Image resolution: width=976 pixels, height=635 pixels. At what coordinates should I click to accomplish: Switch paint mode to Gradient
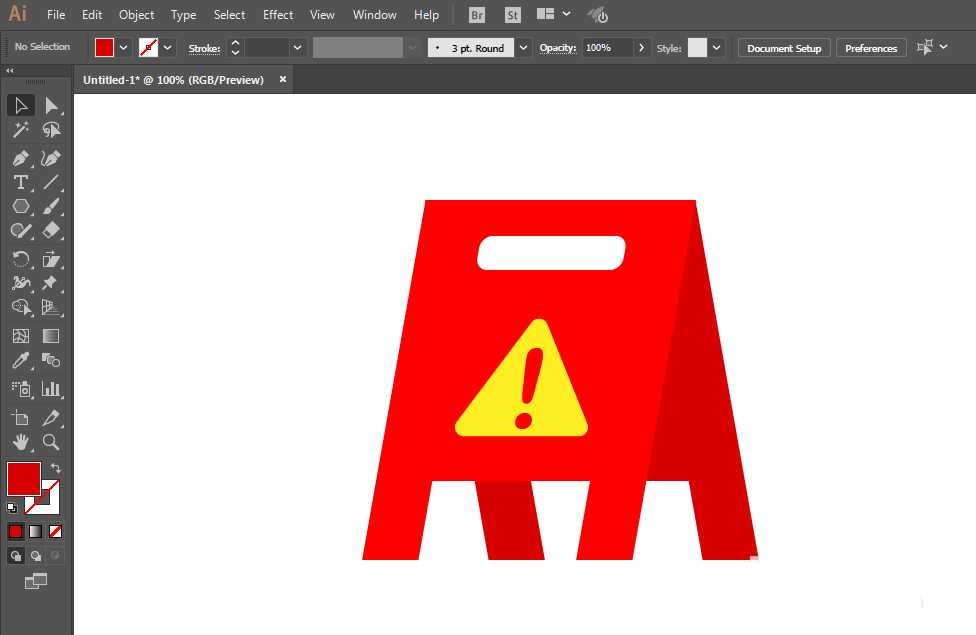36,531
